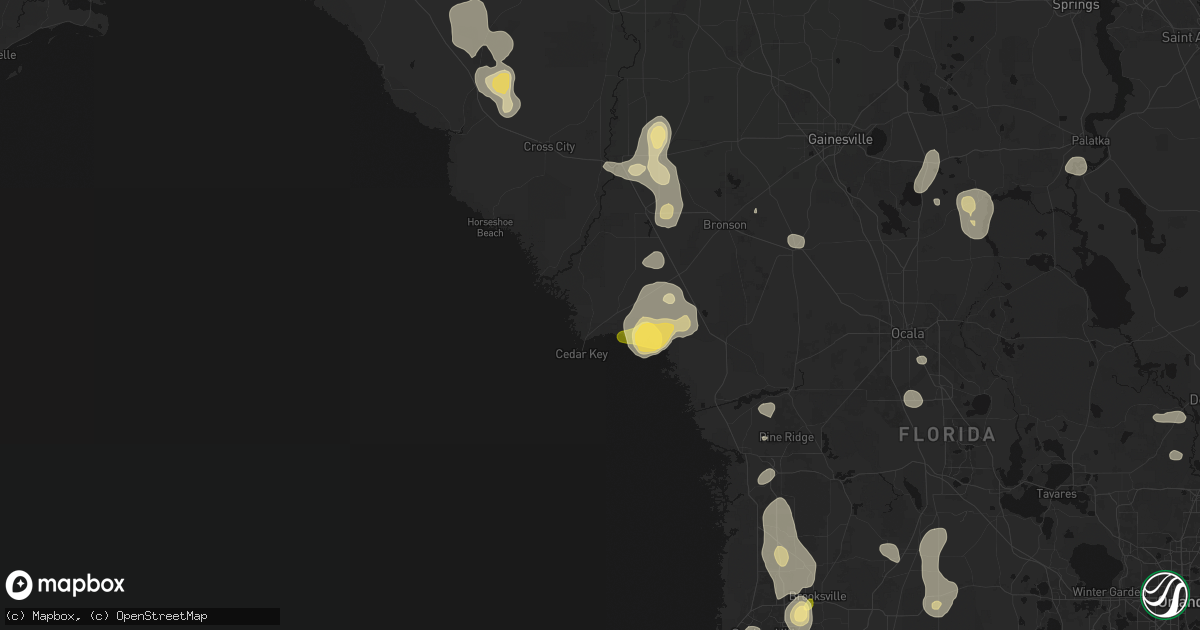
Task: Click the Pine Ridge label
Action: pyautogui.click(x=786, y=437)
